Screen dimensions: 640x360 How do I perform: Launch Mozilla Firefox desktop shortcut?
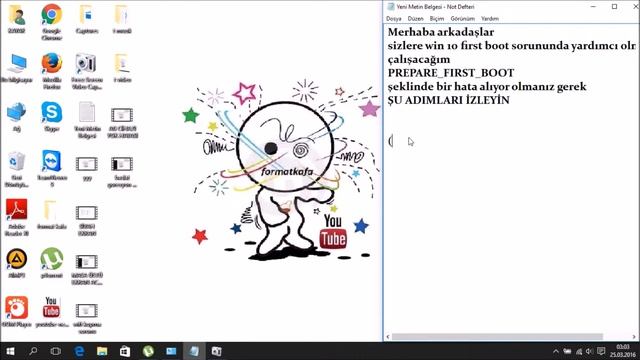click(x=51, y=70)
